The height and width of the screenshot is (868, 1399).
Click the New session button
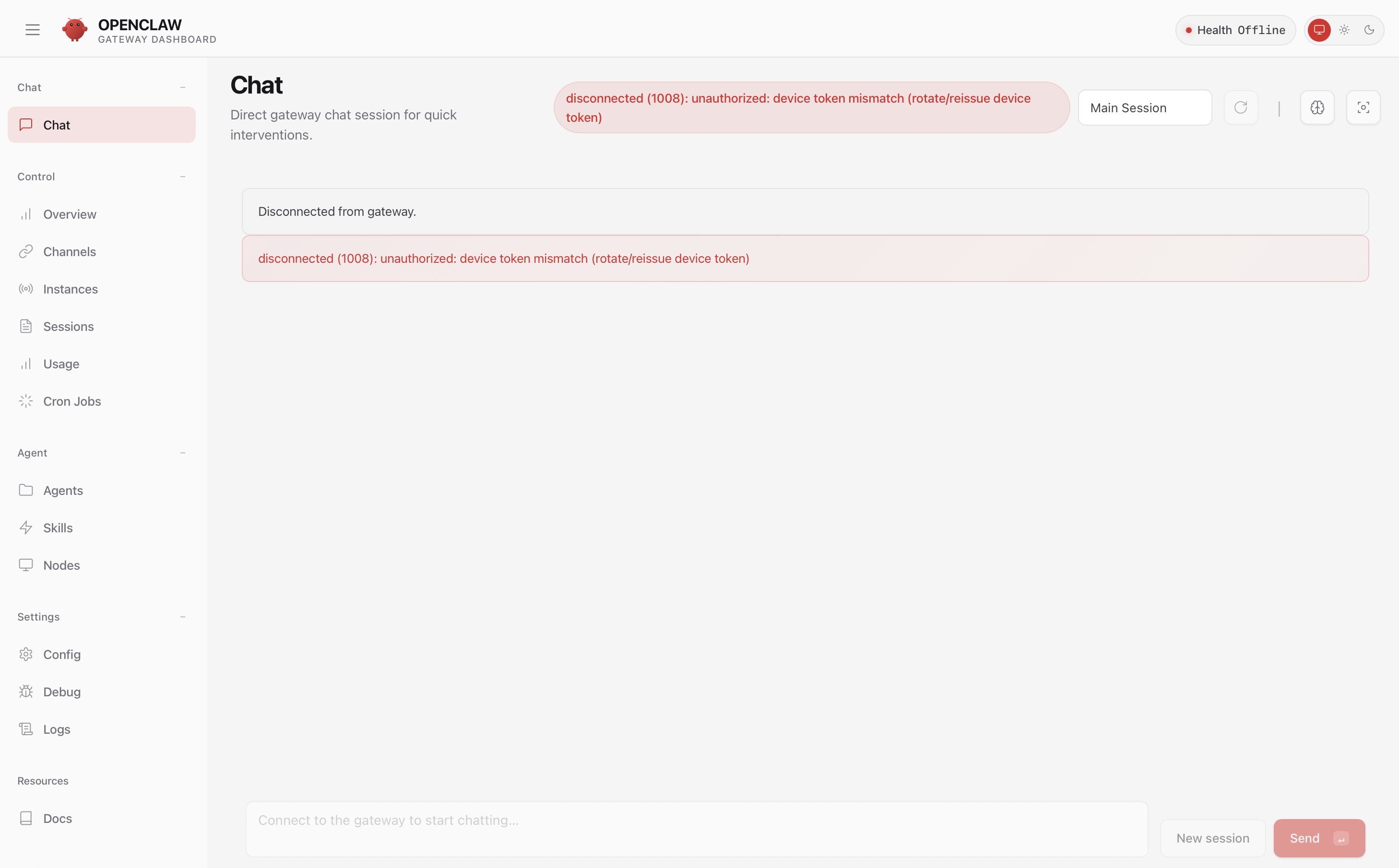tap(1212, 838)
